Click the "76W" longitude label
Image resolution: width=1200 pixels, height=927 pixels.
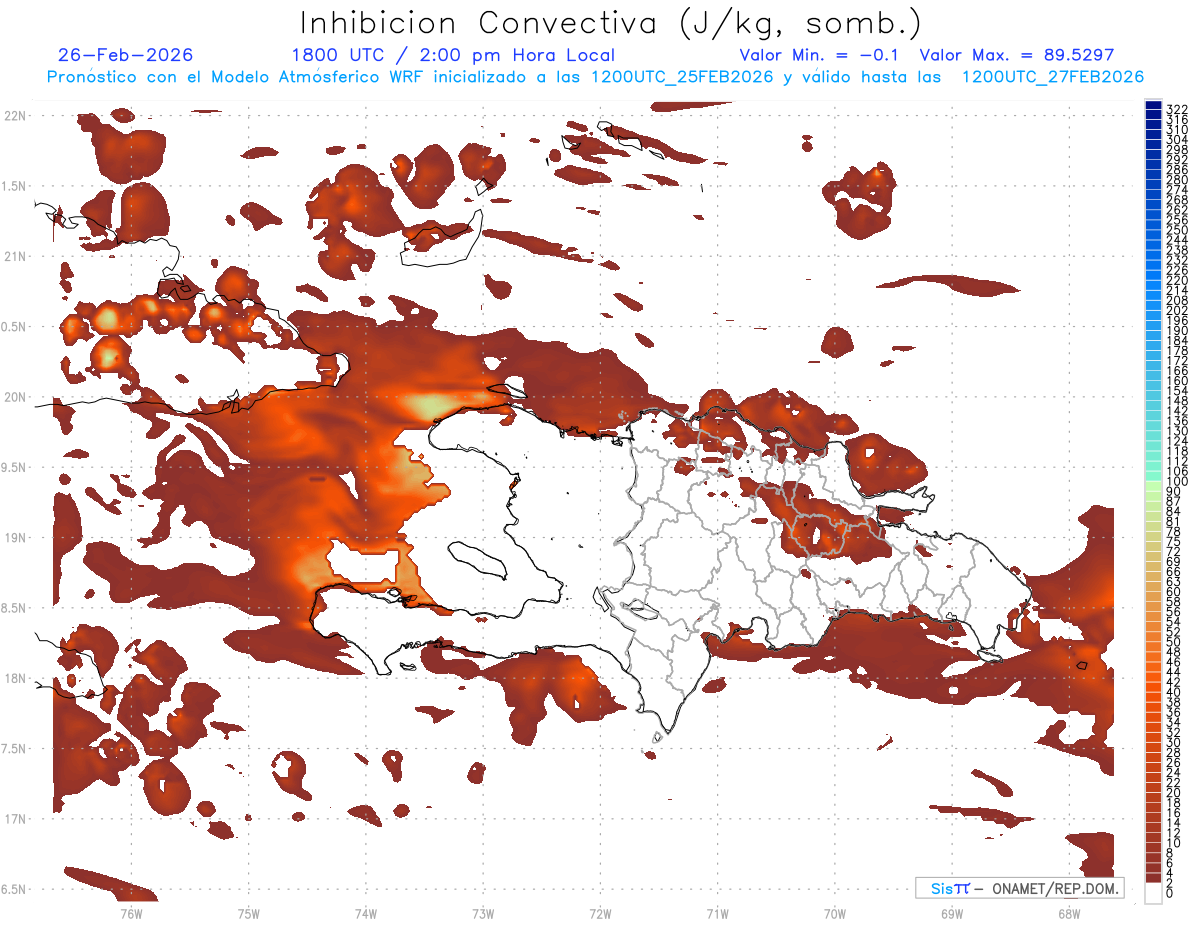131,912
